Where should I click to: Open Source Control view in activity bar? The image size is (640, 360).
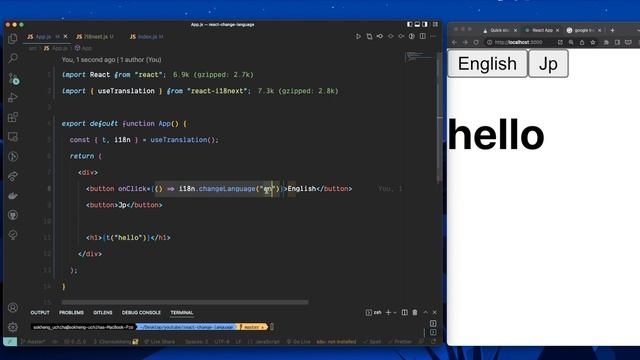click(13, 78)
